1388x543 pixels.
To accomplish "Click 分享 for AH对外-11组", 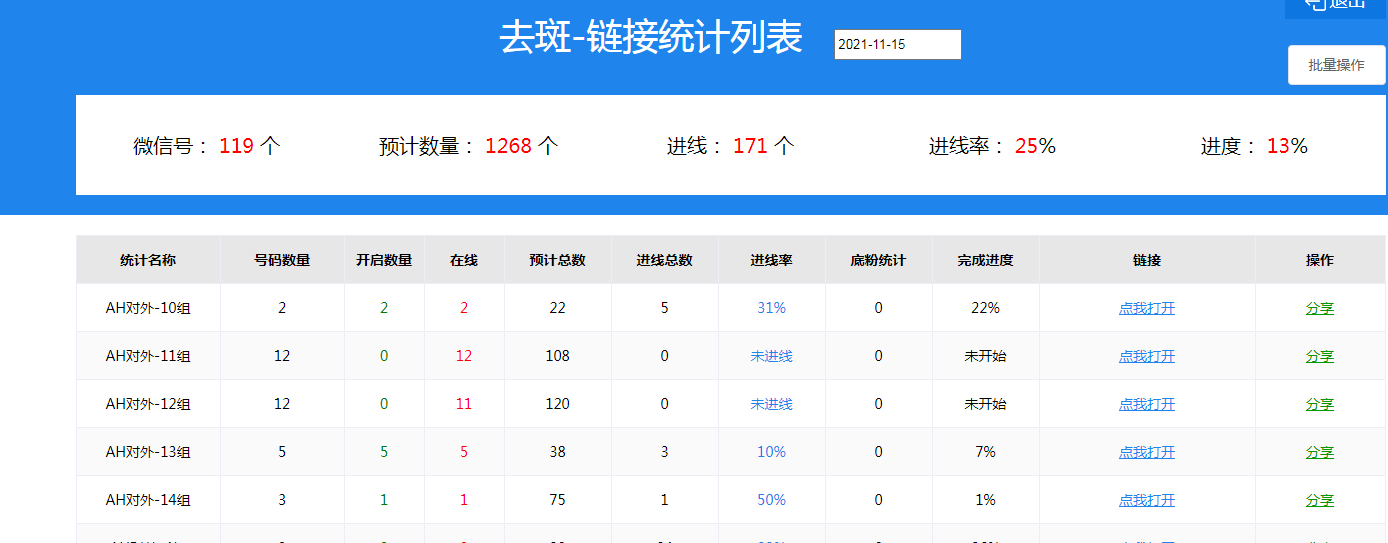I will tap(1320, 356).
